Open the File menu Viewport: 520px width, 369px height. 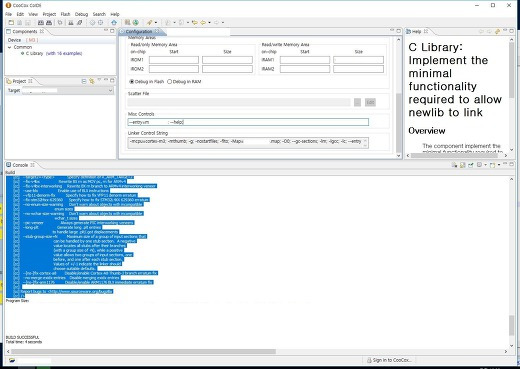point(8,14)
